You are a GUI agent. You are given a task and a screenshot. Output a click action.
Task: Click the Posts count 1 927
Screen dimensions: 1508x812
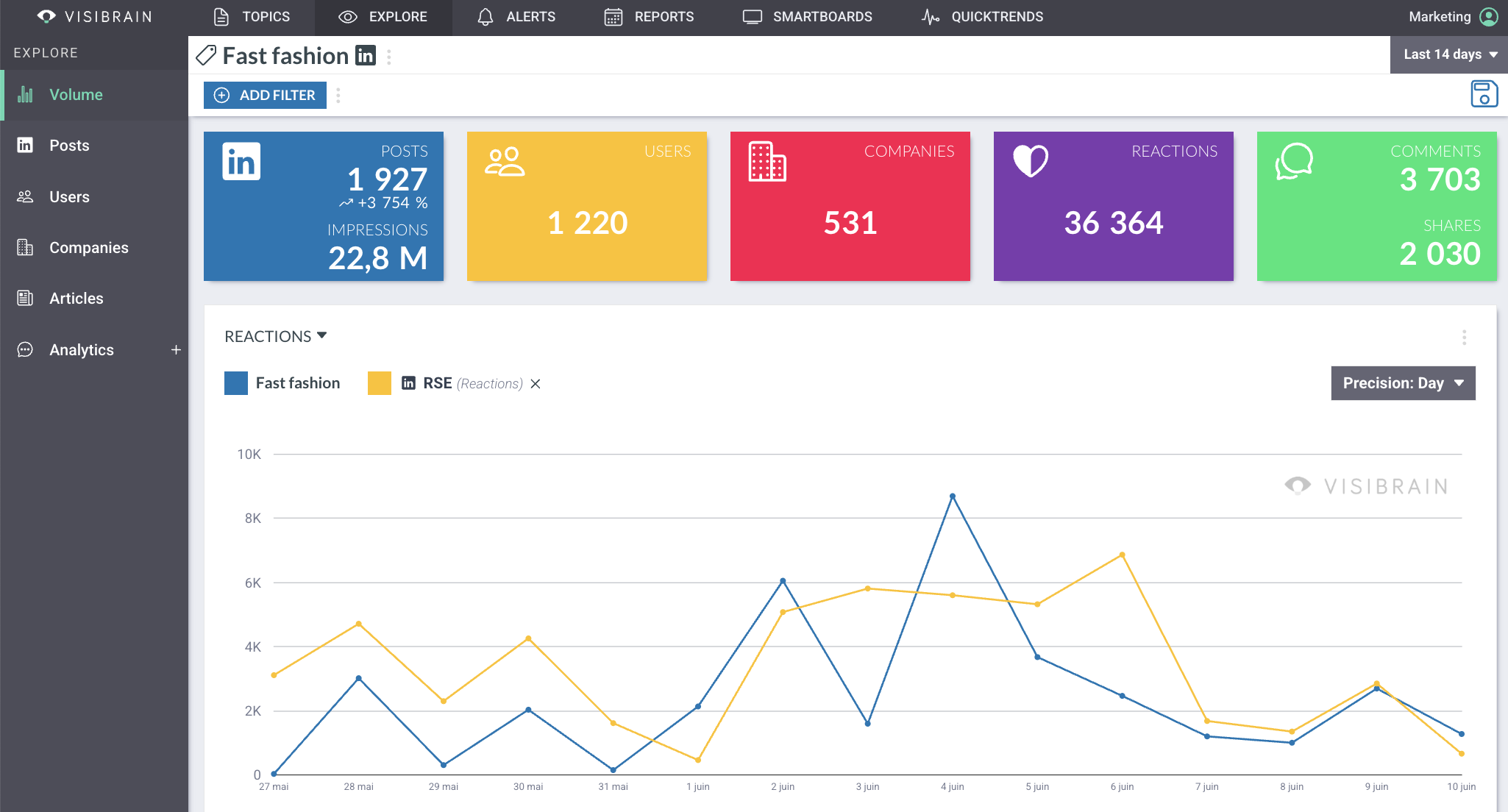tap(387, 179)
